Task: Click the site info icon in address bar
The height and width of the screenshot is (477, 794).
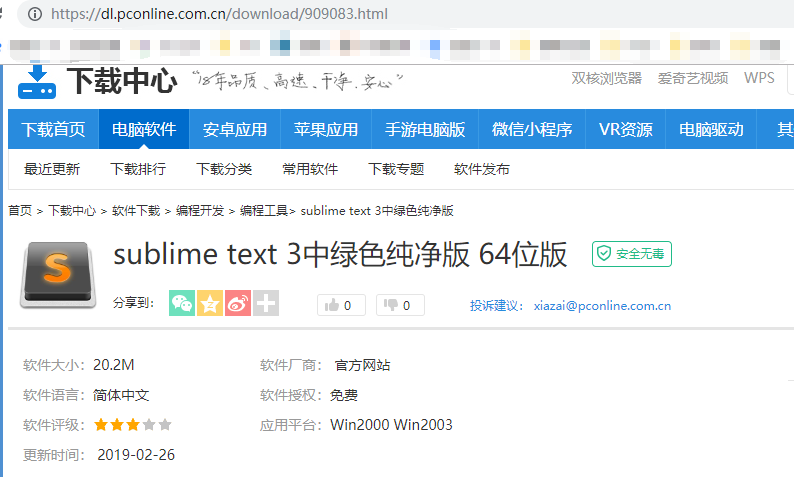Action: click(35, 14)
